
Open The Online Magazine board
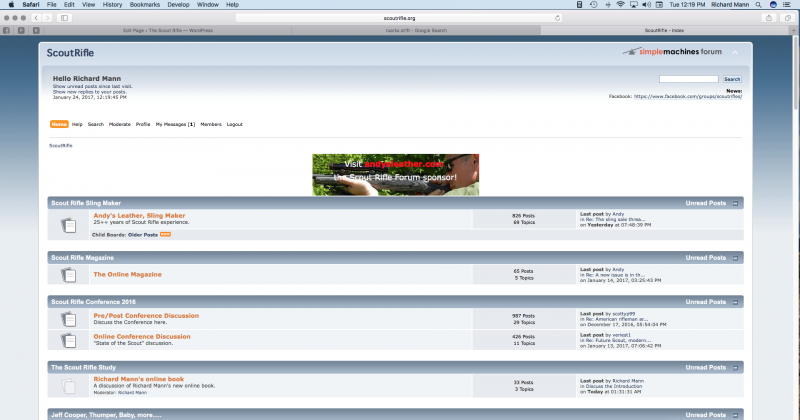click(128, 275)
